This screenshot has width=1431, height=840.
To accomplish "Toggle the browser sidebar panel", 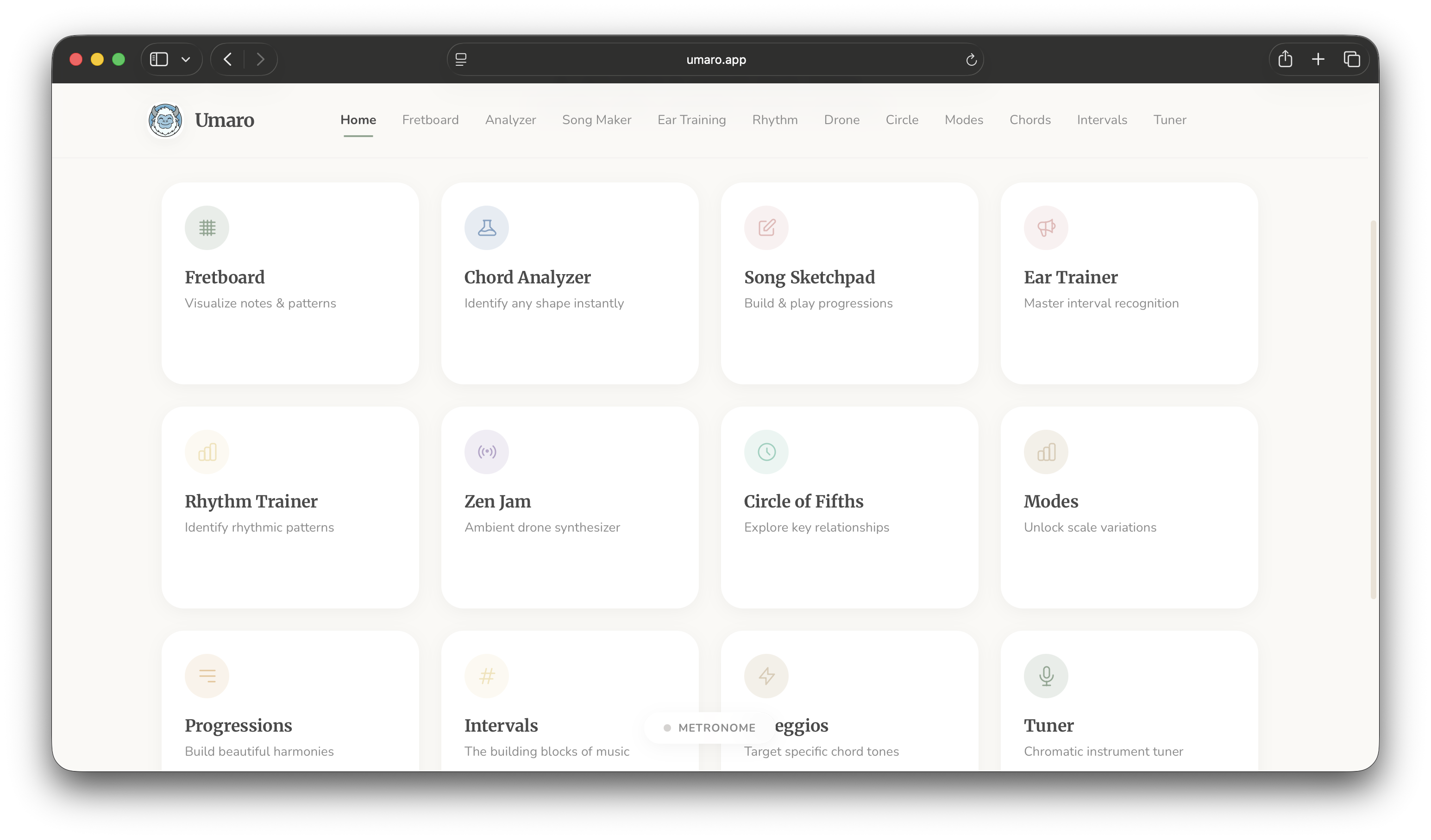I will tap(159, 58).
